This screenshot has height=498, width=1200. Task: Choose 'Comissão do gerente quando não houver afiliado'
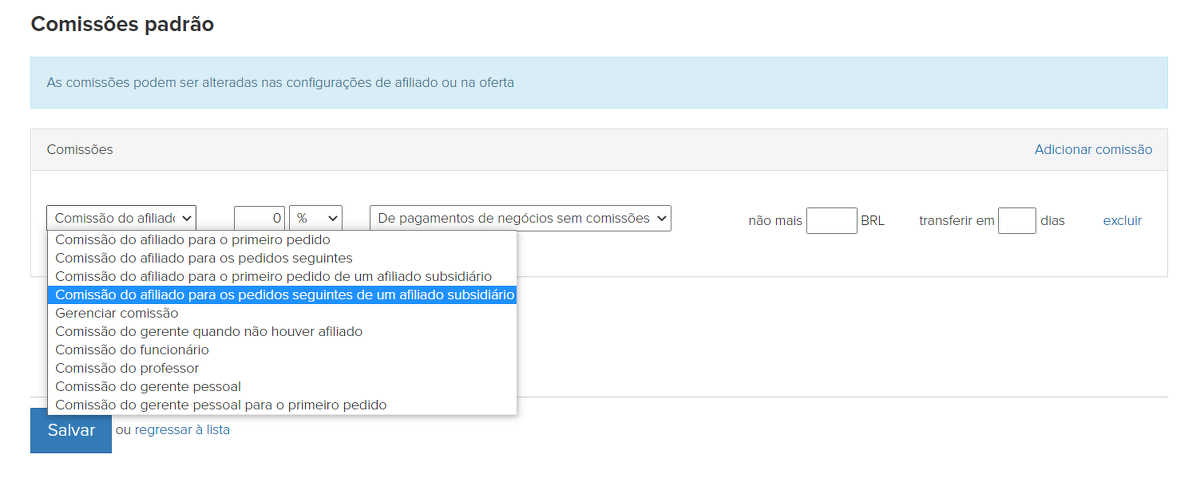tap(208, 331)
